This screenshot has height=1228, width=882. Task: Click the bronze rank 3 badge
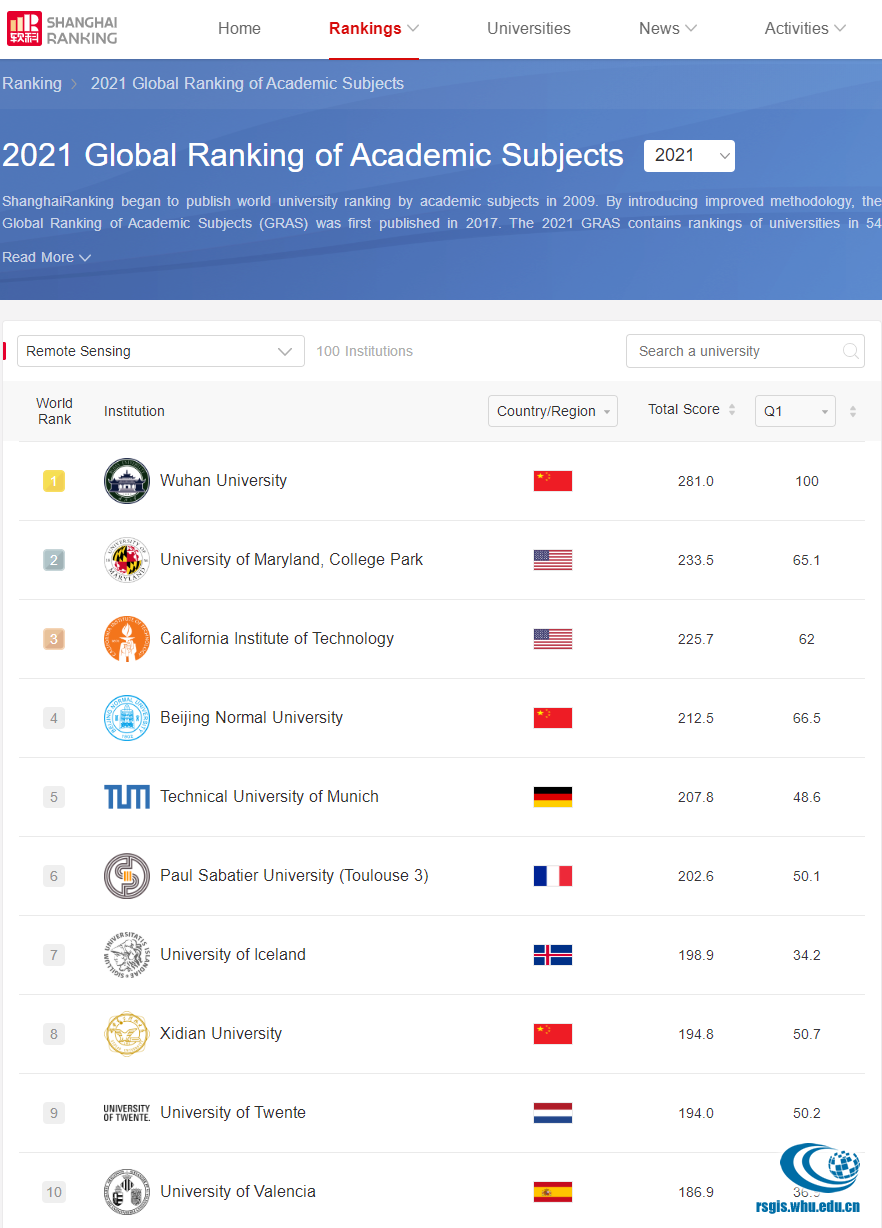54,639
